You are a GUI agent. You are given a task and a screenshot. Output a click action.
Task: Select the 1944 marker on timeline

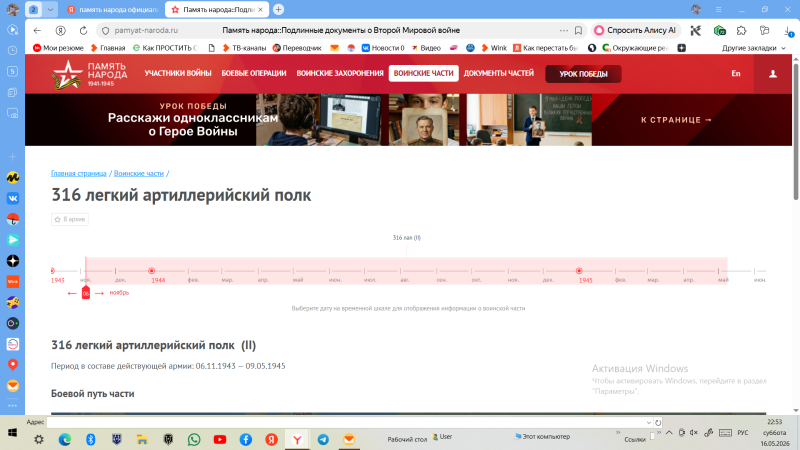152,271
